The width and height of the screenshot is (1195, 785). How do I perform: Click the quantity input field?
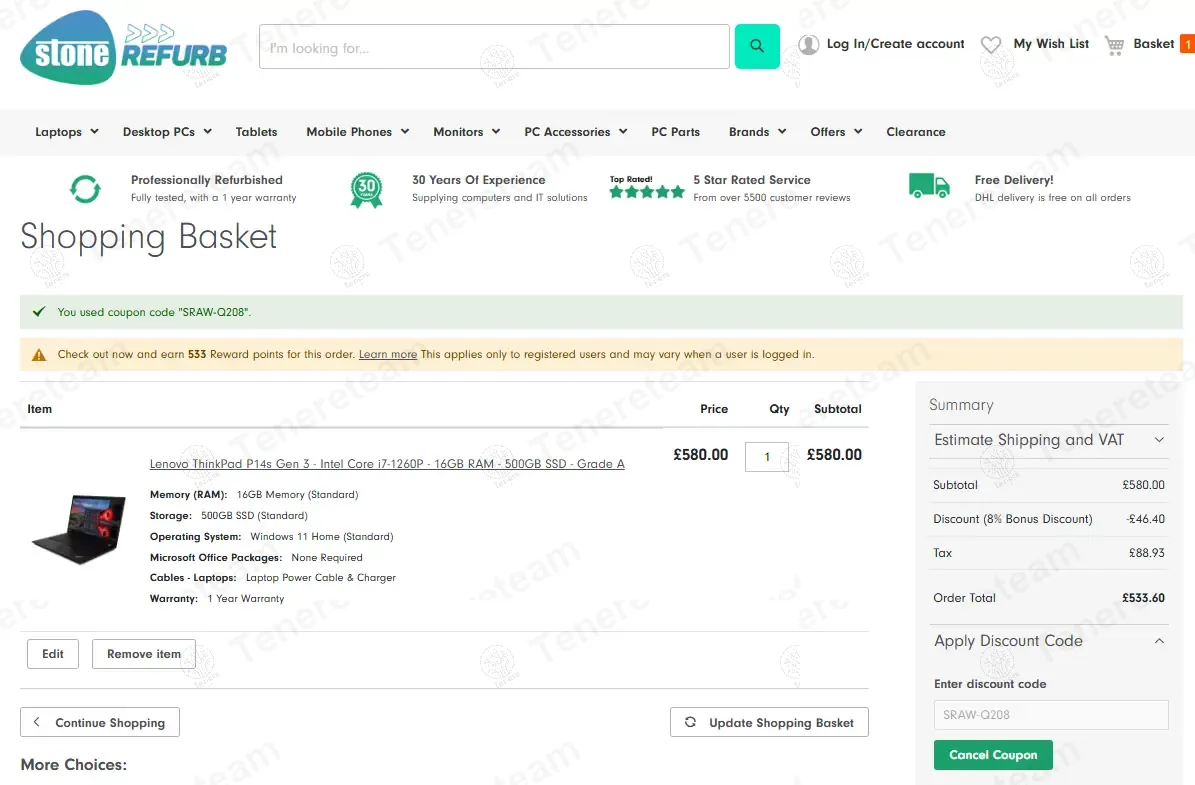766,456
